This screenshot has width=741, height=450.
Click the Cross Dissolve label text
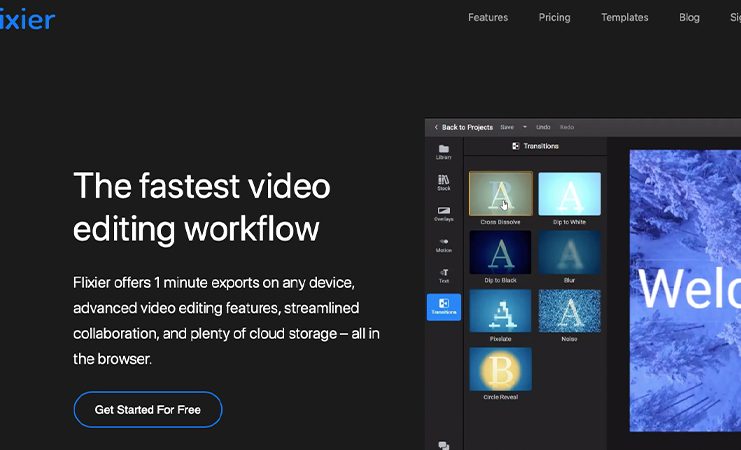[500, 222]
